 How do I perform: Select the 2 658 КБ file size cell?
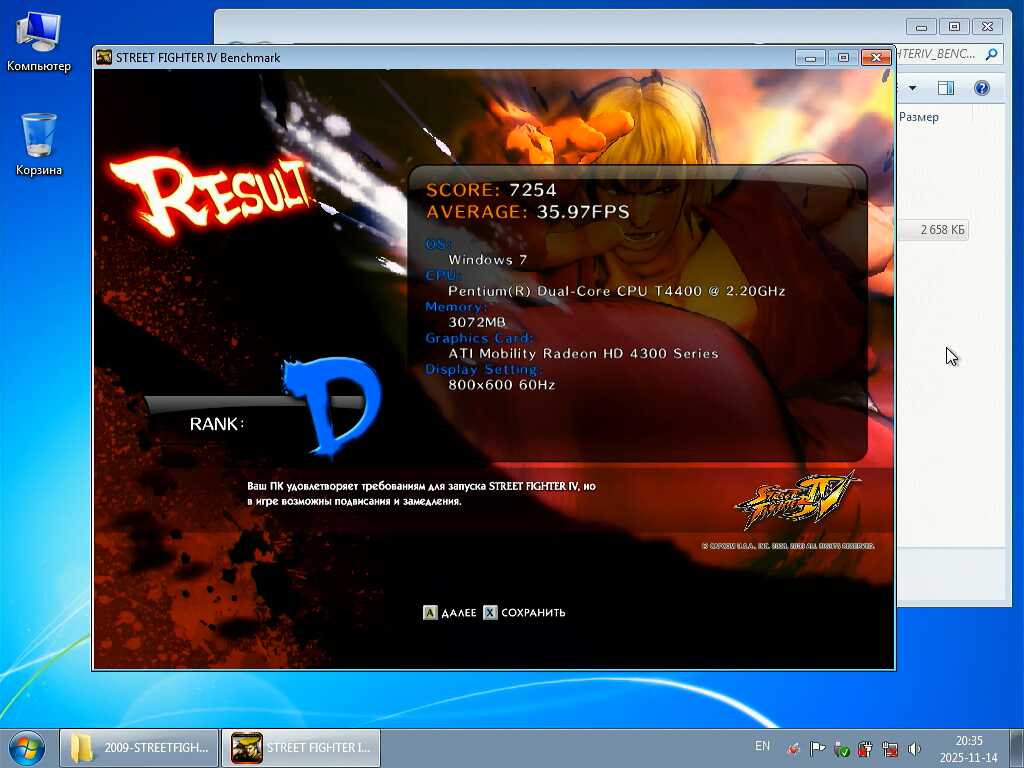(942, 230)
